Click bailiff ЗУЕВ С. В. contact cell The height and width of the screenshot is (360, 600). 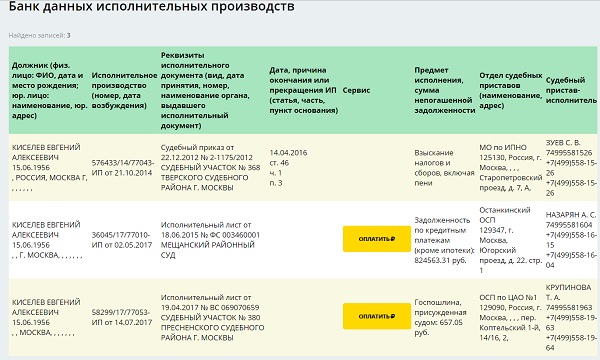tap(571, 168)
